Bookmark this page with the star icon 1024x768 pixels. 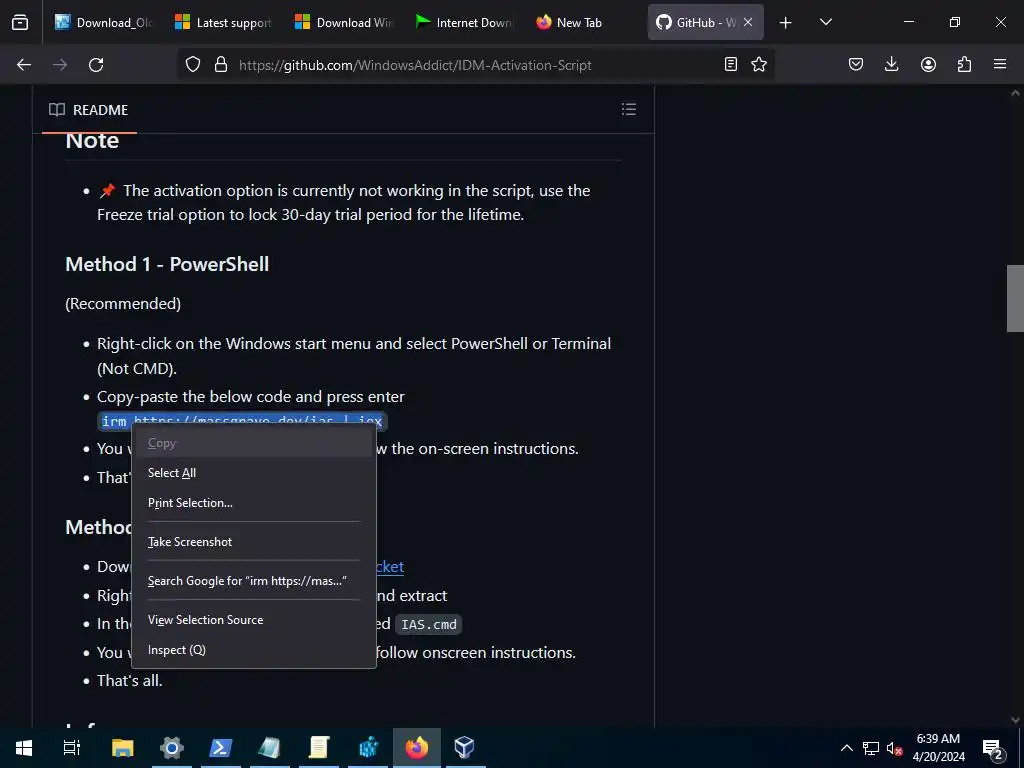(759, 64)
